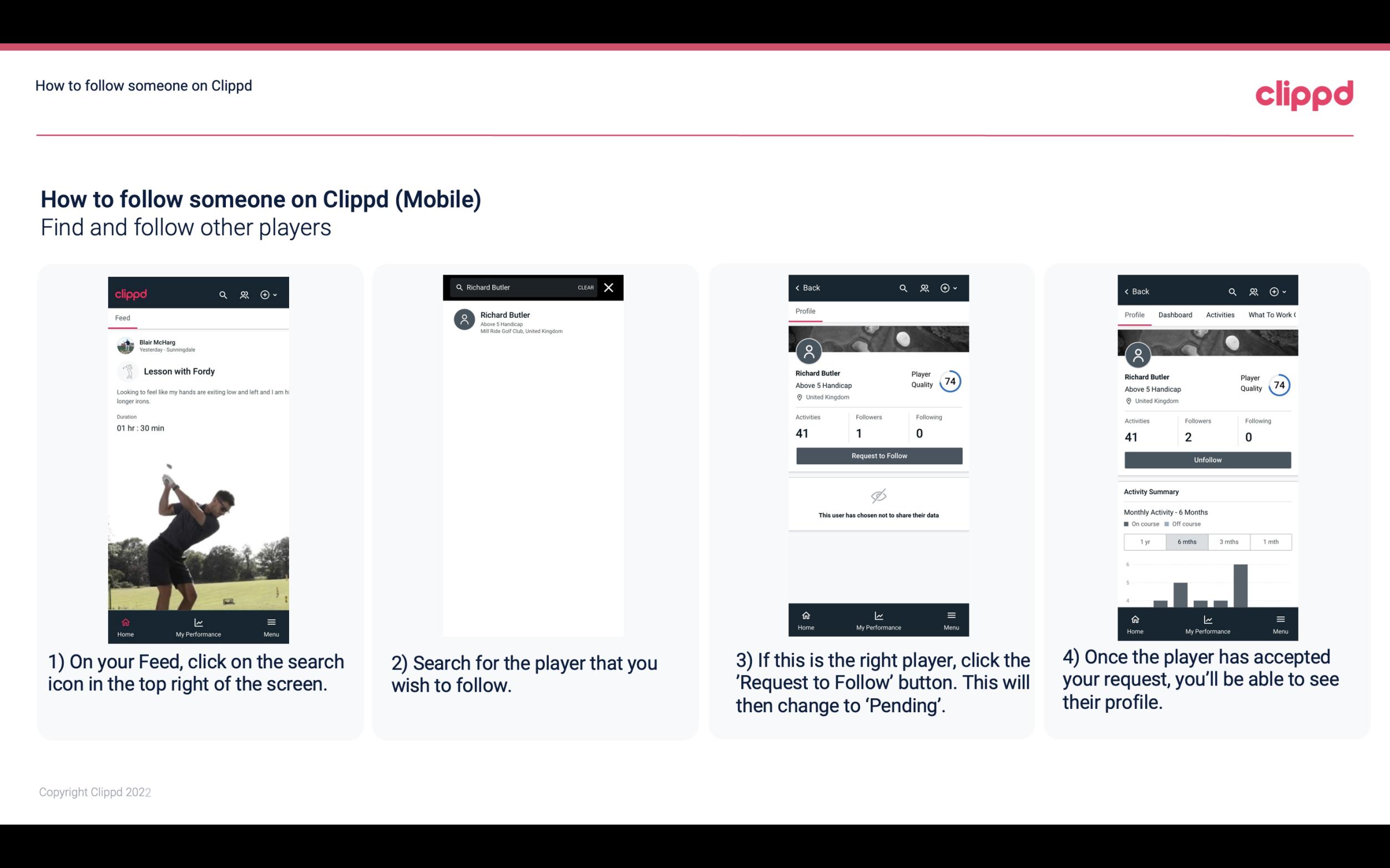Select the 6 months activity filter
This screenshot has width=1390, height=868.
coord(1186,542)
